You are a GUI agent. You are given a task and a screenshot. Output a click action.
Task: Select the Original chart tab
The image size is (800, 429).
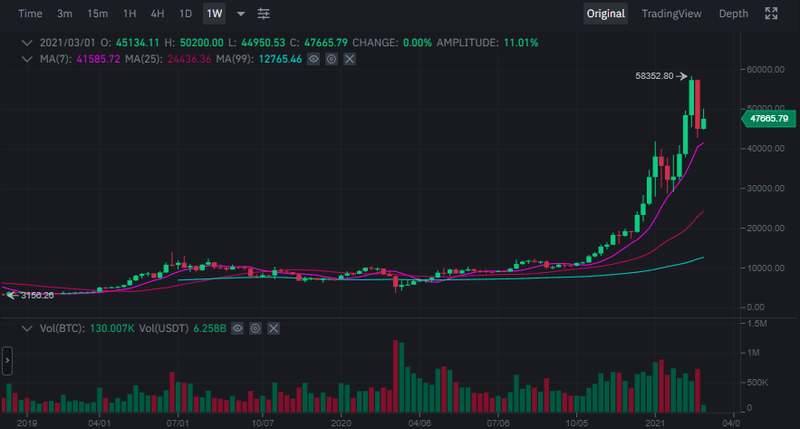click(x=606, y=14)
